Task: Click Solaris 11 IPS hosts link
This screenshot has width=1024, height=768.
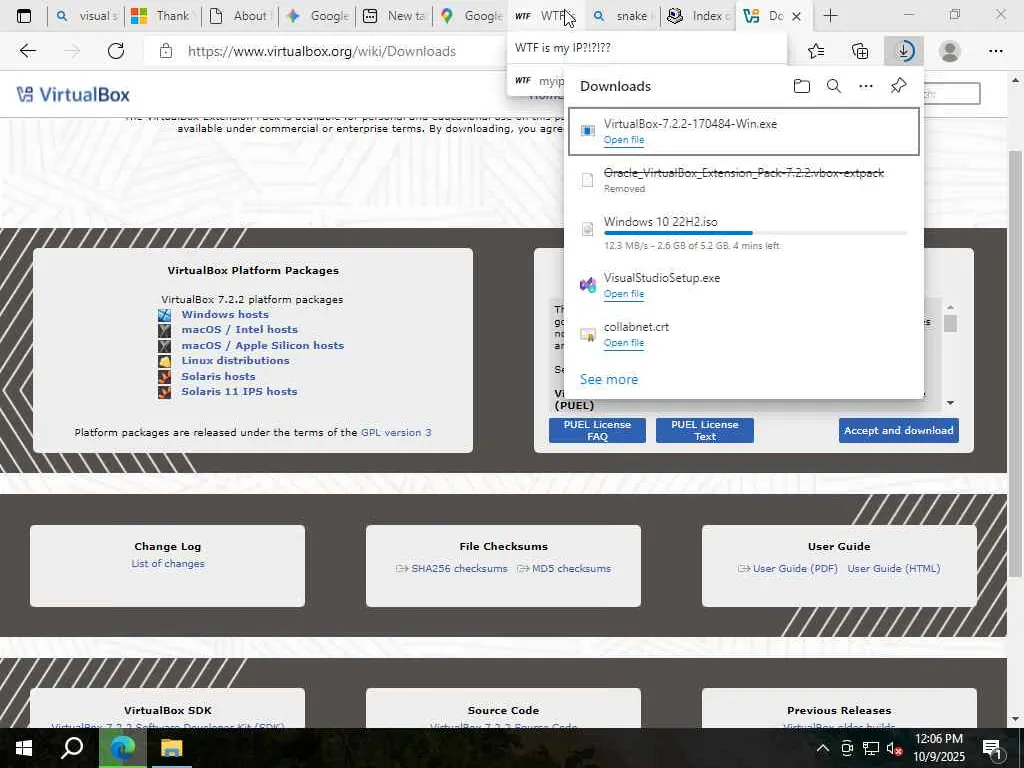Action: pyautogui.click(x=239, y=392)
